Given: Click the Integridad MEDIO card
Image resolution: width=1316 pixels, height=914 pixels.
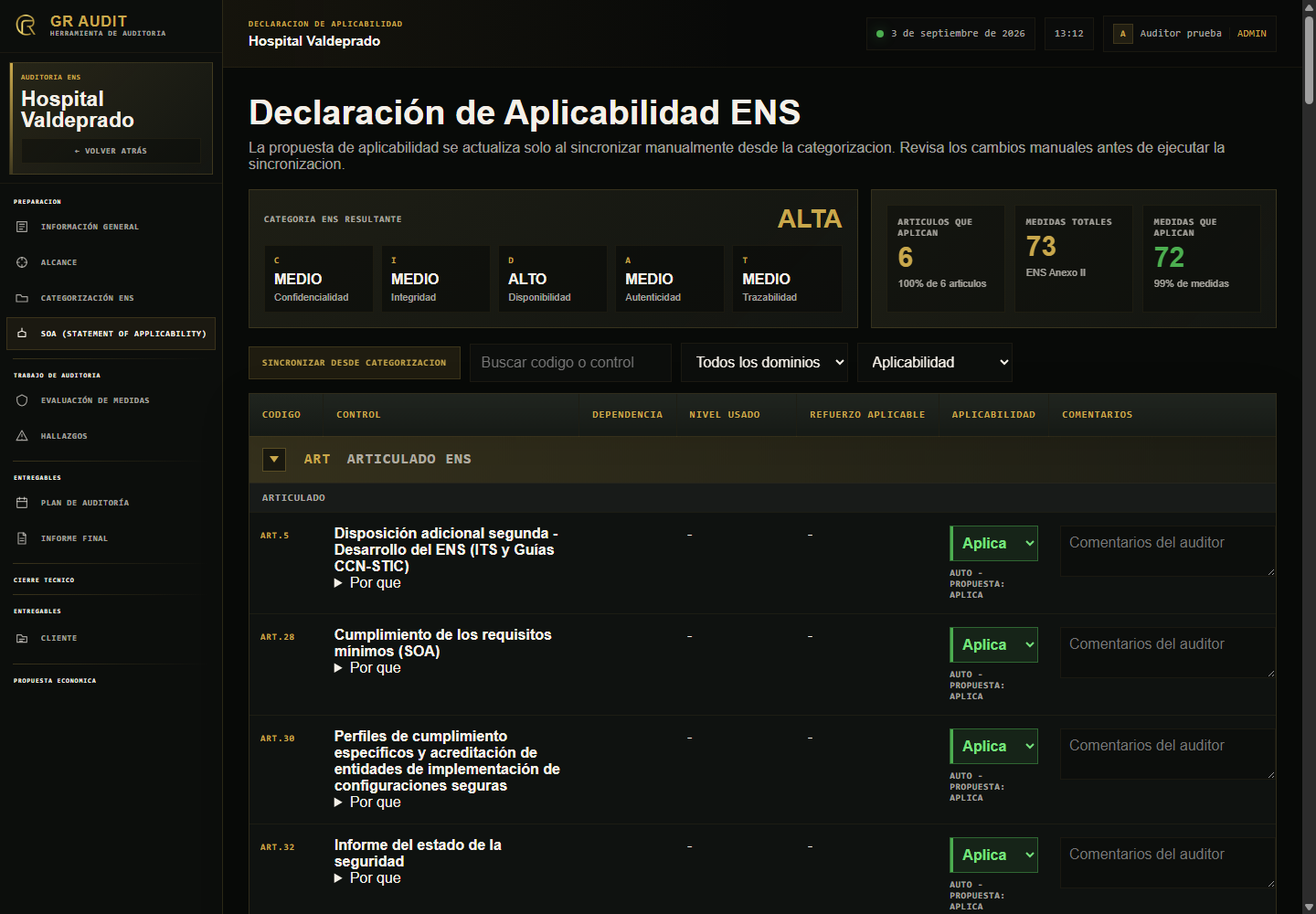Looking at the screenshot, I should 436,279.
